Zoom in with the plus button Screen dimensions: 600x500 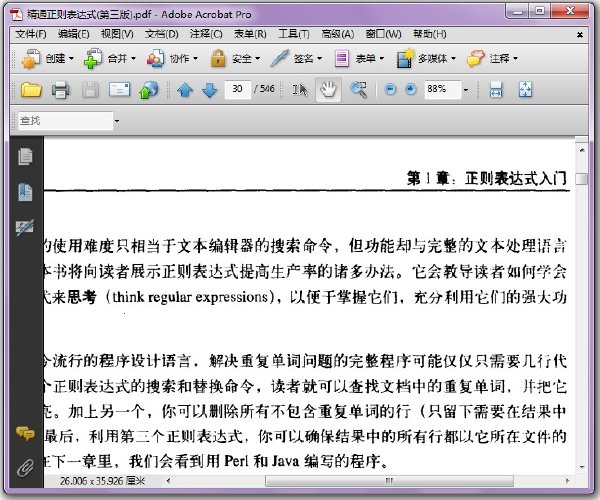click(x=411, y=90)
